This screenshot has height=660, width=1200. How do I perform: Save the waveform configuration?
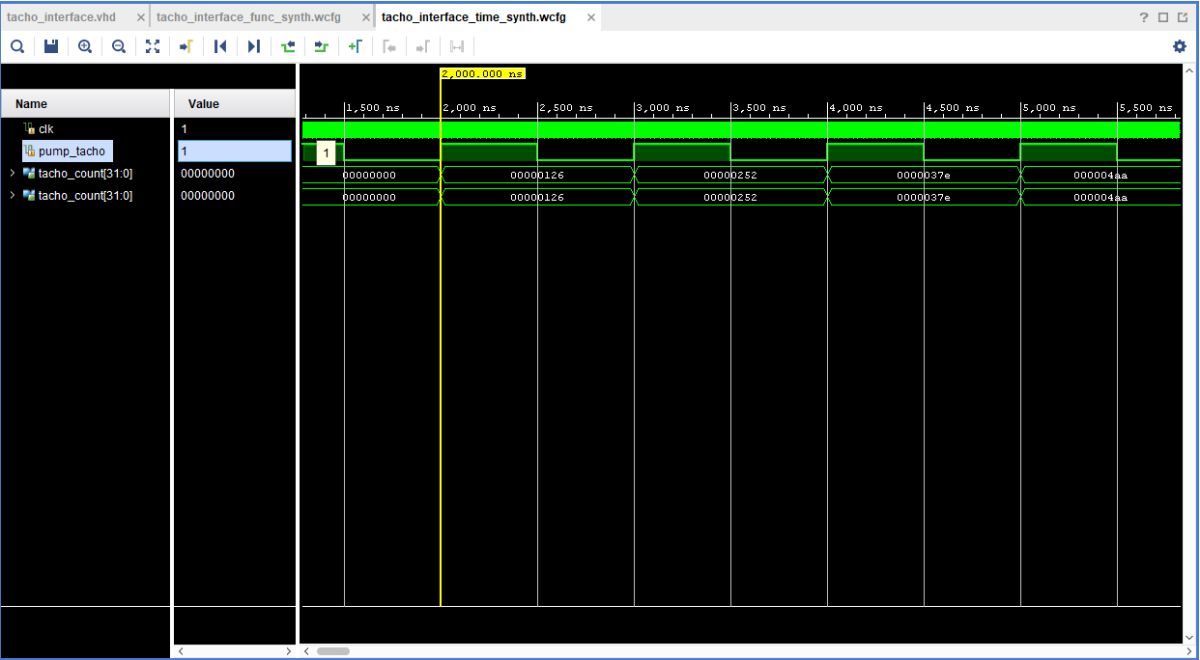tap(51, 46)
